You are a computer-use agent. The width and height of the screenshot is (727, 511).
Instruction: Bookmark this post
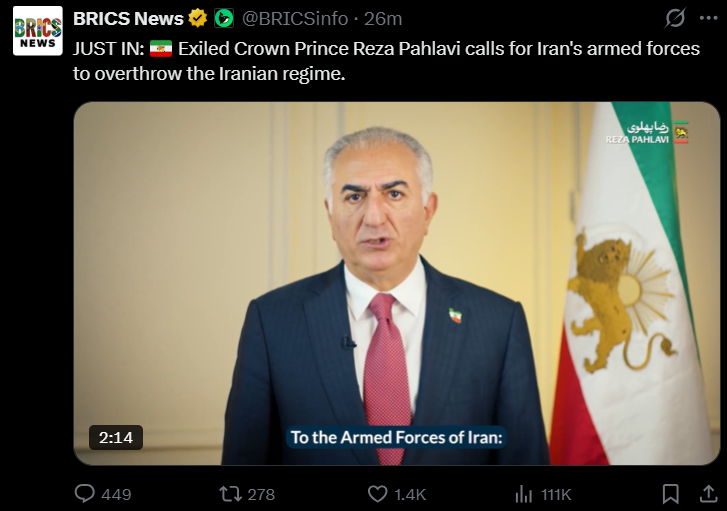(x=670, y=494)
